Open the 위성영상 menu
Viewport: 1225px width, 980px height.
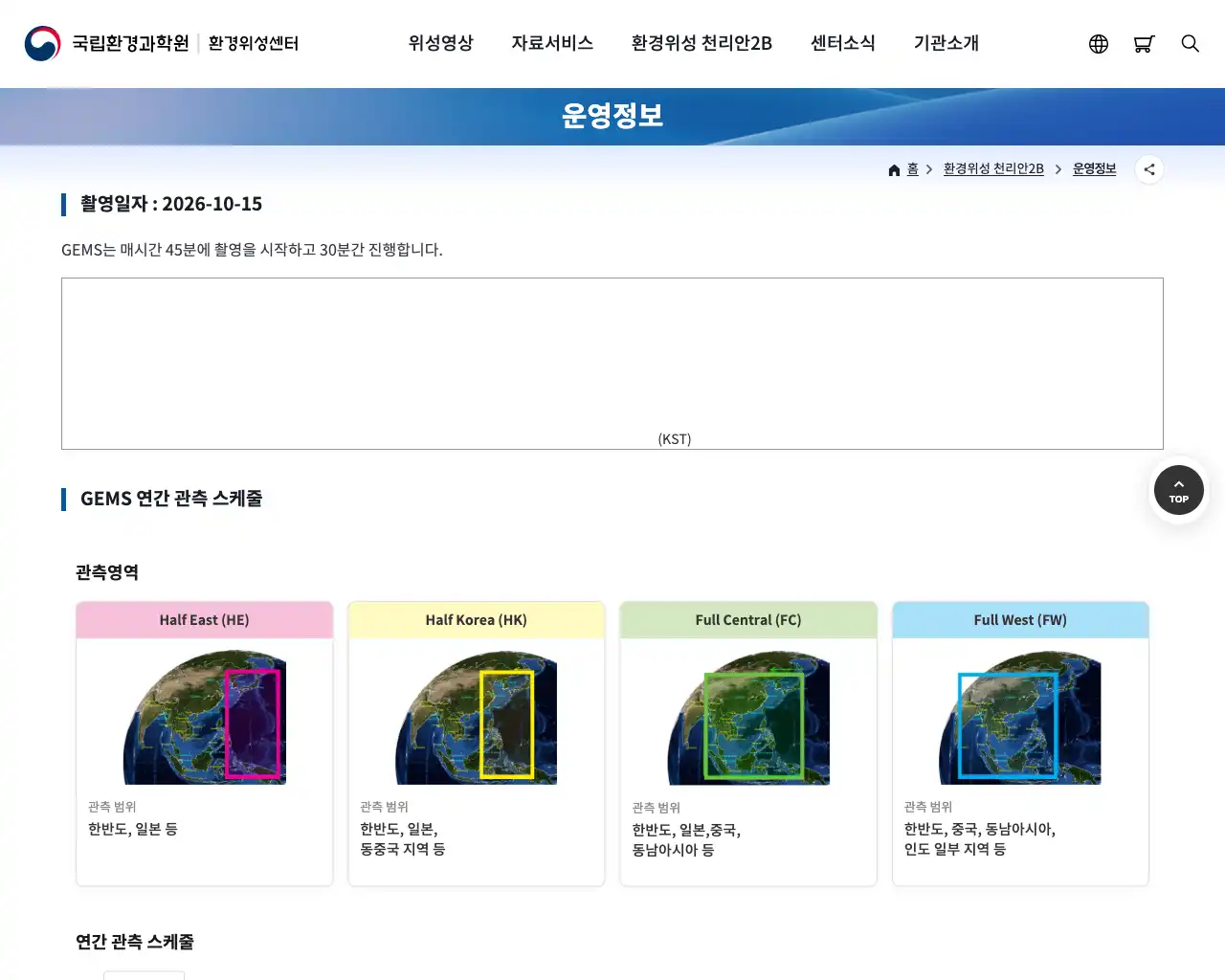(441, 43)
